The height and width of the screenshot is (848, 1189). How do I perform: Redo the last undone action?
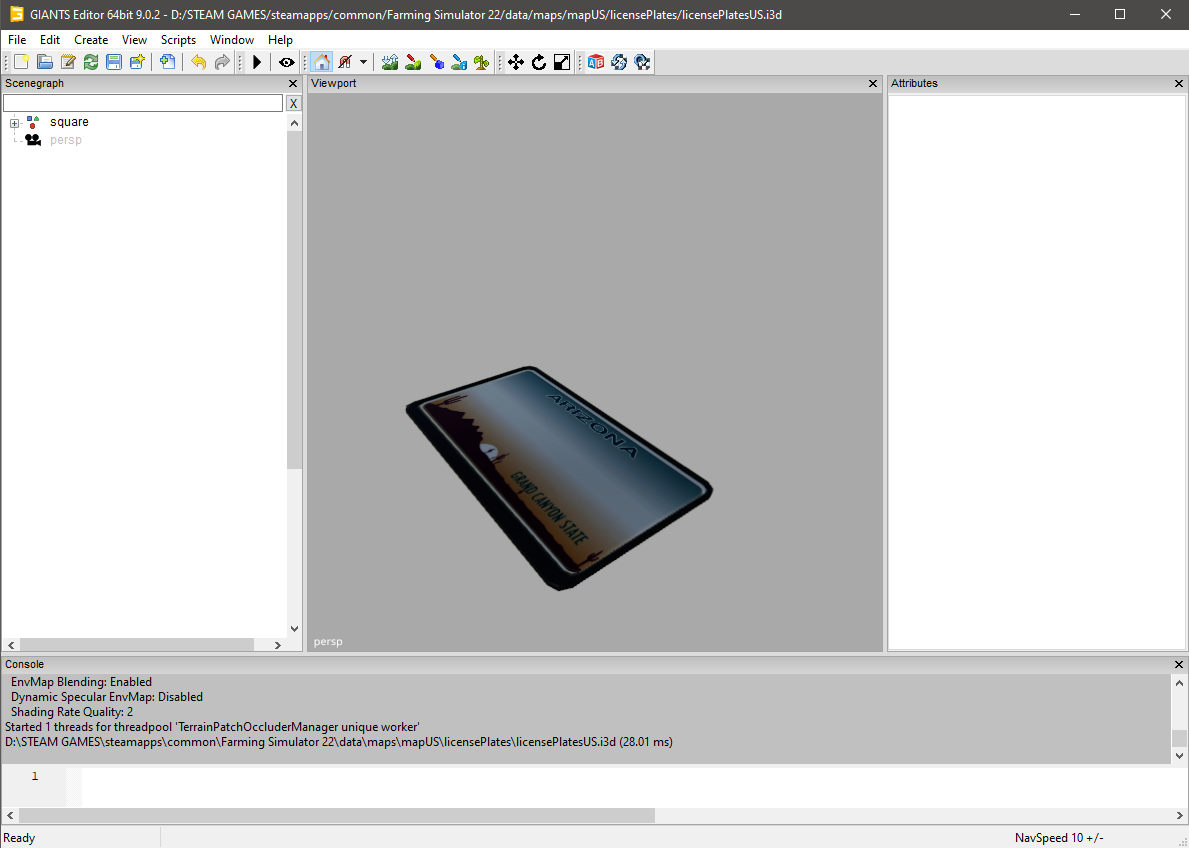click(x=221, y=62)
